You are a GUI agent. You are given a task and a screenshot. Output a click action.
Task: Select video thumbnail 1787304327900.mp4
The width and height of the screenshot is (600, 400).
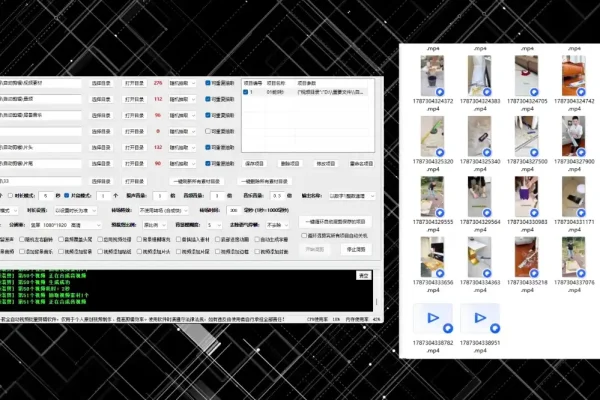574,136
